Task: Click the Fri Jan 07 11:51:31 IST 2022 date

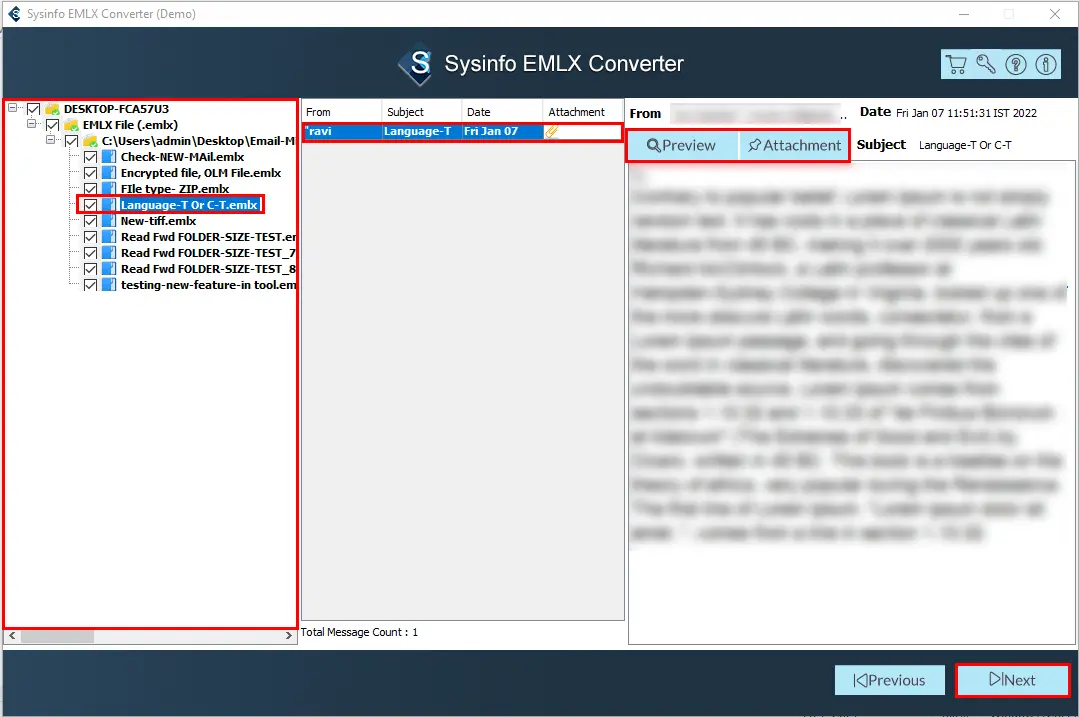Action: pyautogui.click(x=966, y=113)
